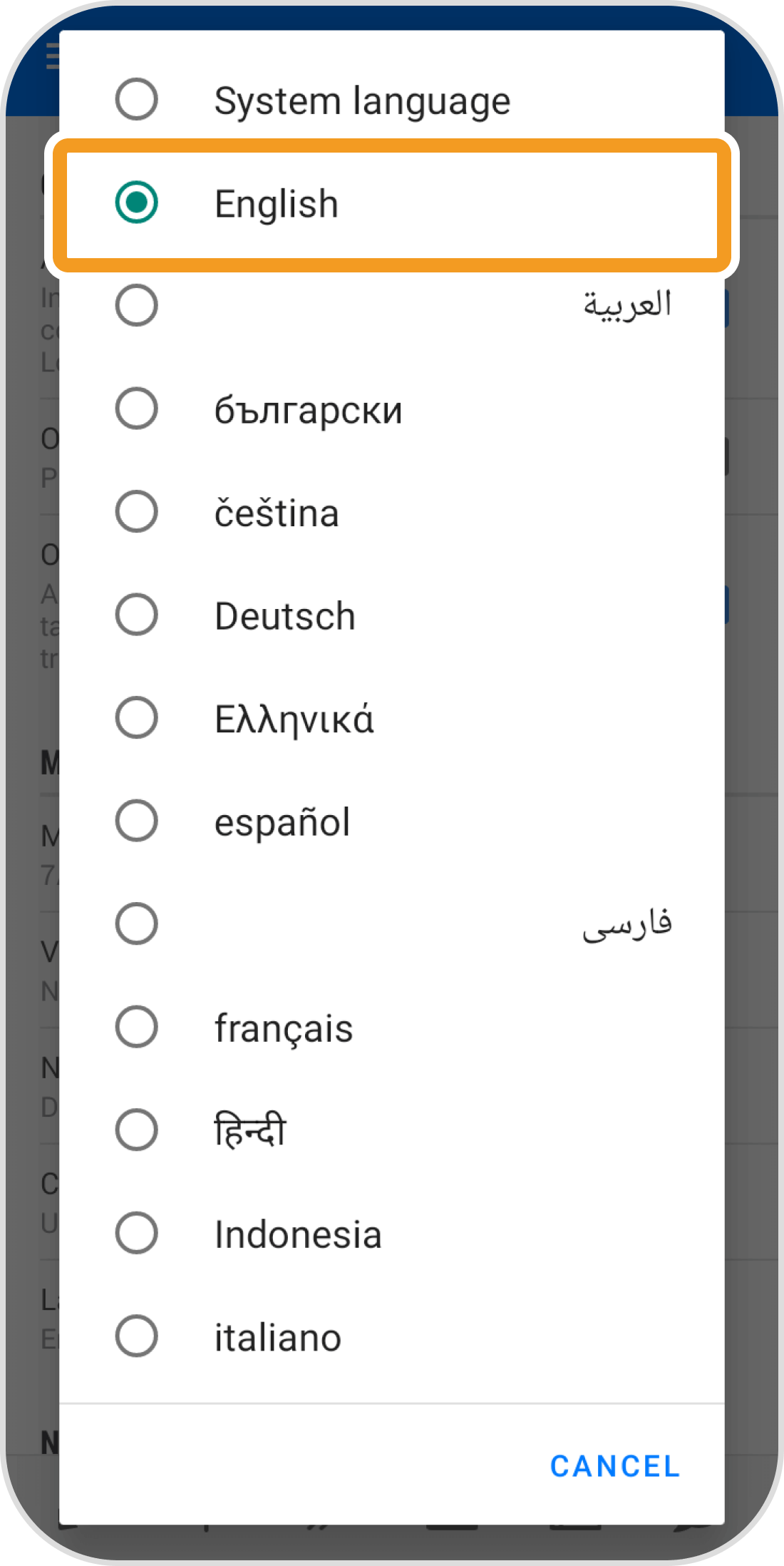Tap the "Deutsch" label text
The image size is (784, 1566).
coord(285,616)
